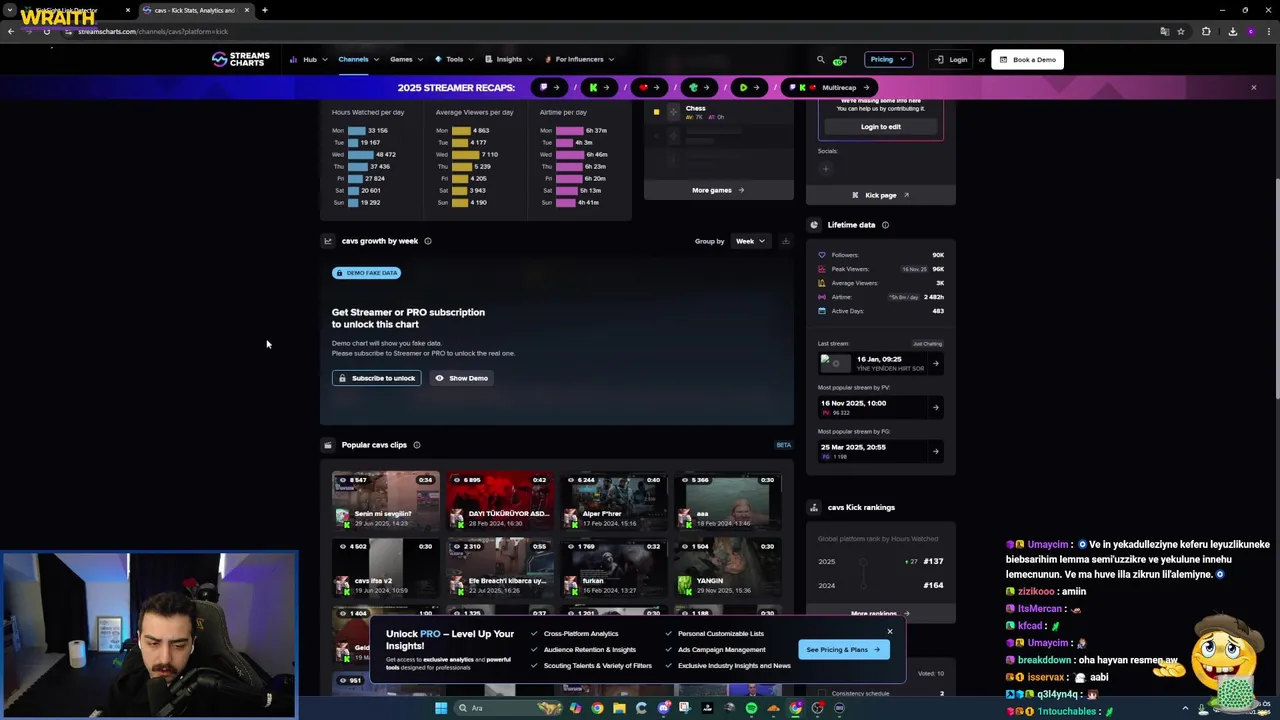Play the furkan clip

tap(614, 568)
